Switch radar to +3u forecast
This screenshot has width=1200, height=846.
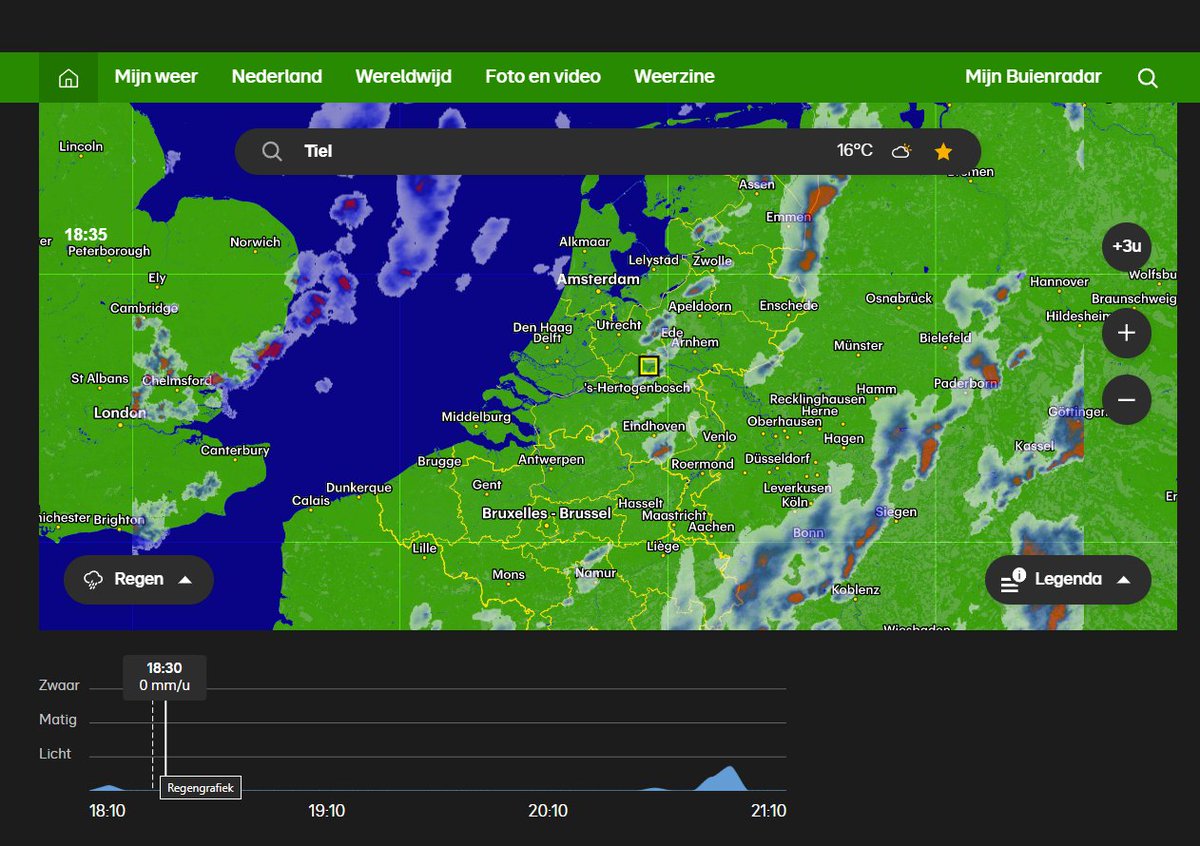coord(1127,247)
